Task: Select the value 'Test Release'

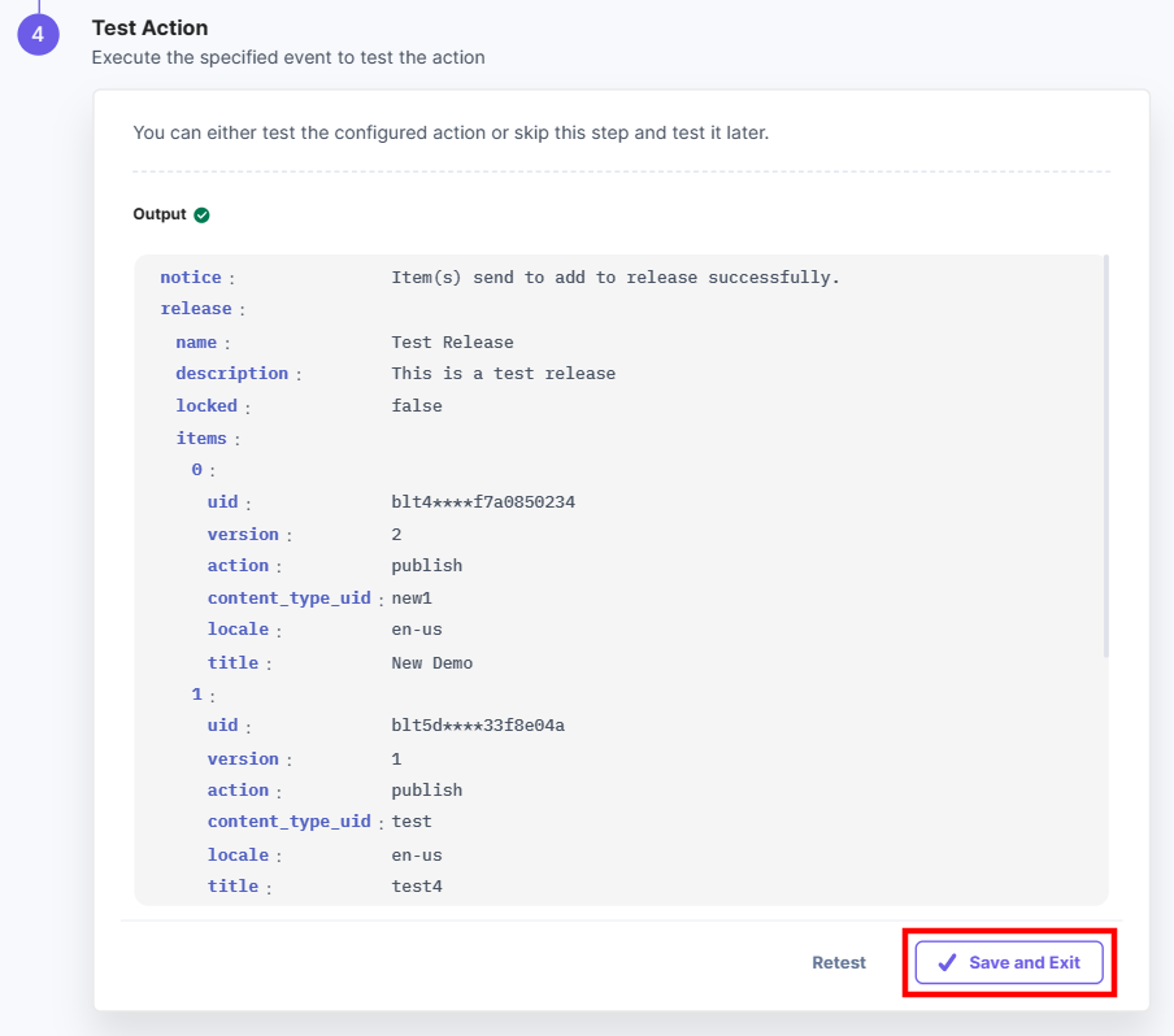Action: coord(452,342)
